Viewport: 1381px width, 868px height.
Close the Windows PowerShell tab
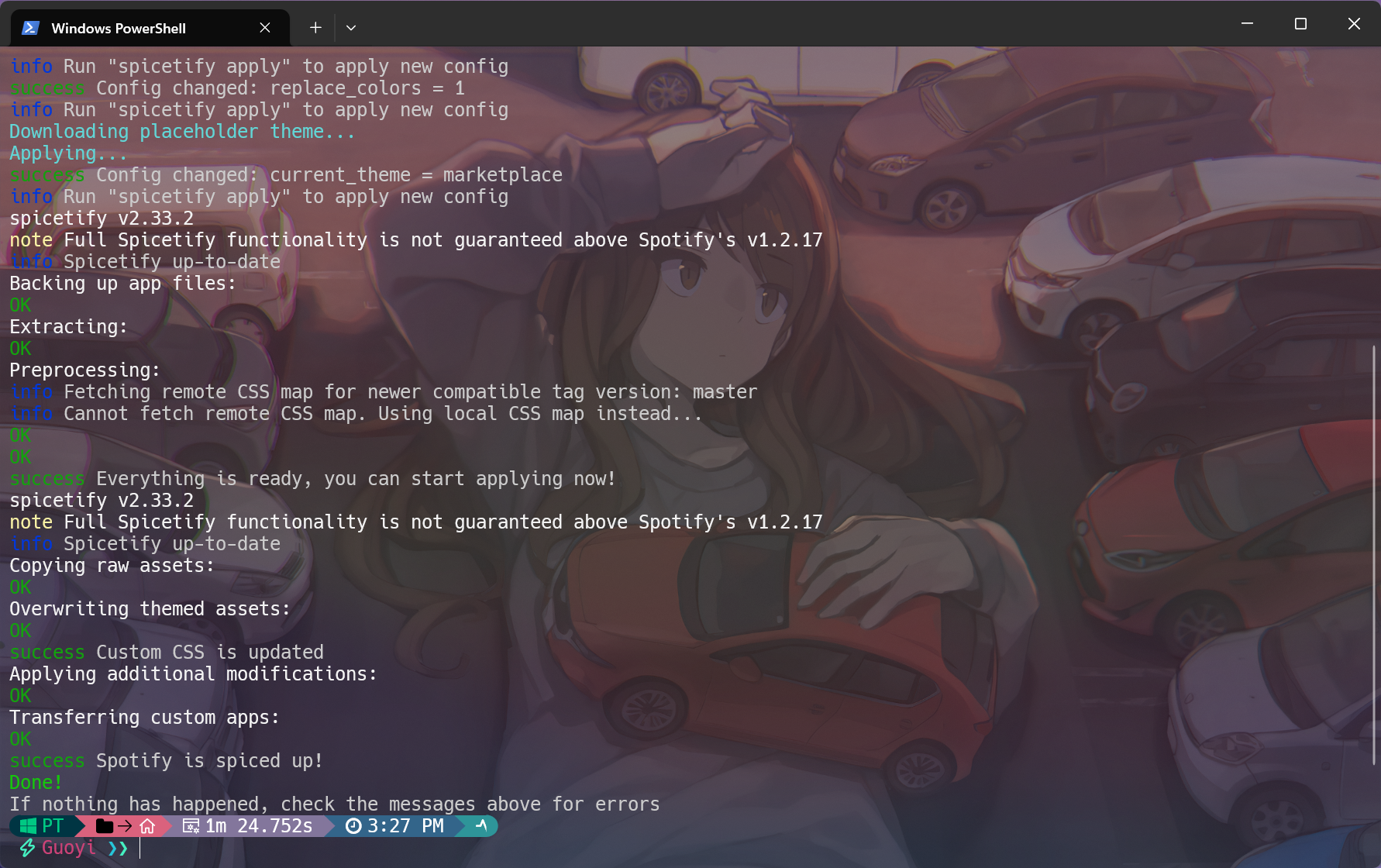coord(264,27)
